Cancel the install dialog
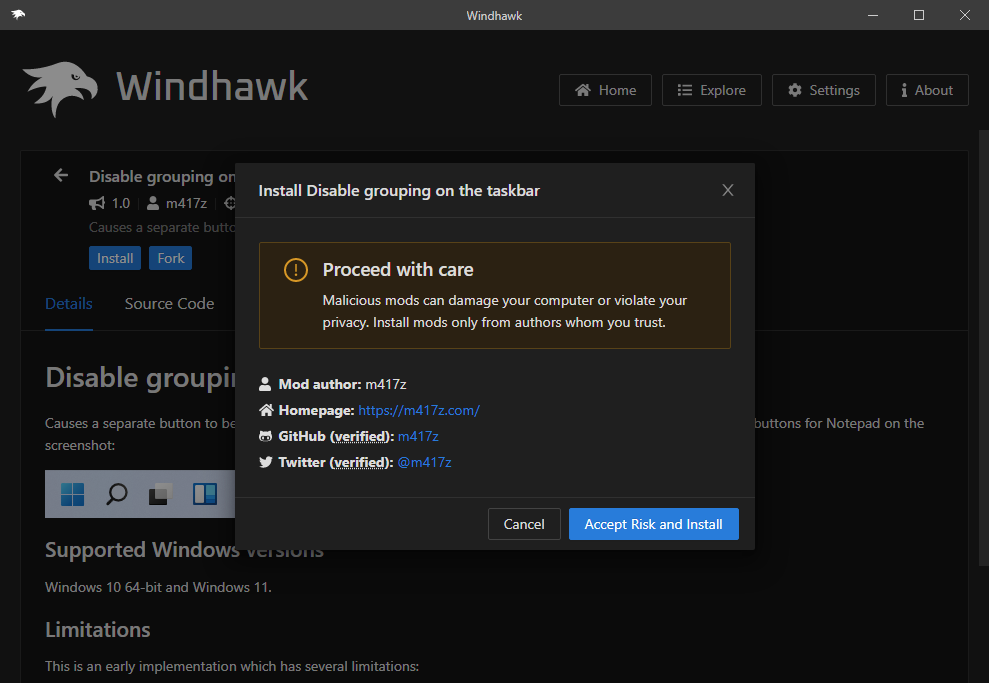This screenshot has height=683, width=989. (x=524, y=524)
